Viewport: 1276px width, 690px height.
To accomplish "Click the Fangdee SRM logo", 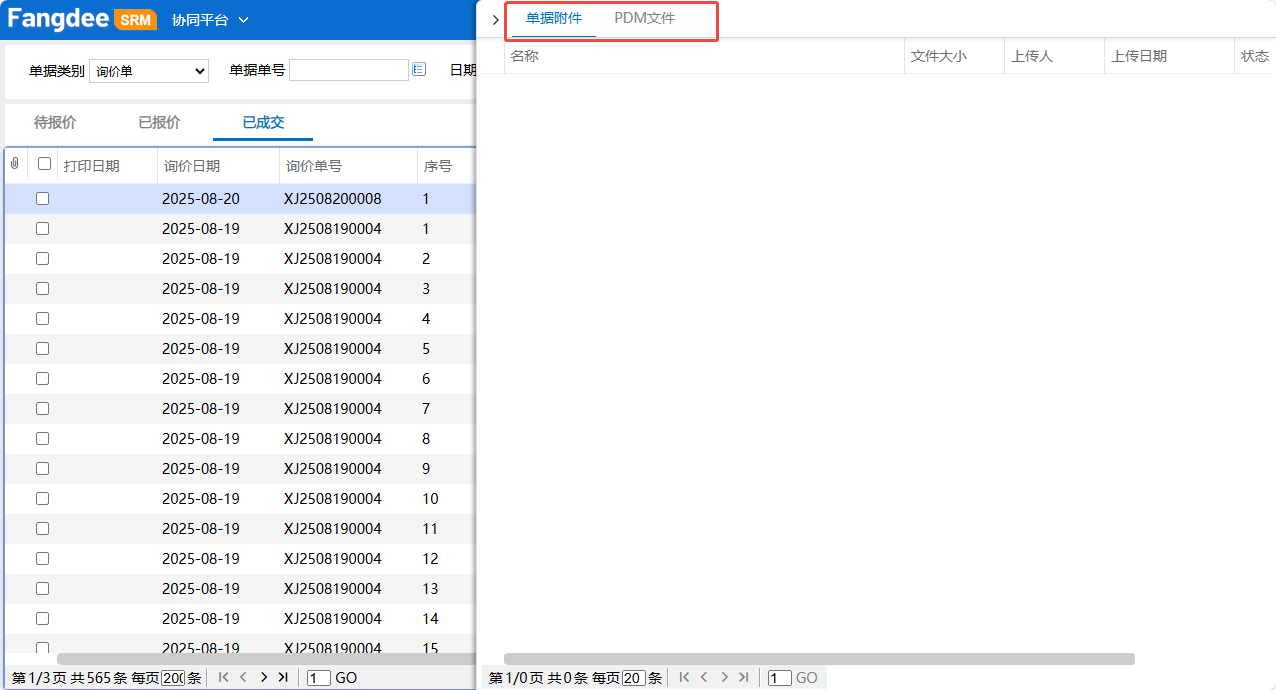I will coord(80,19).
